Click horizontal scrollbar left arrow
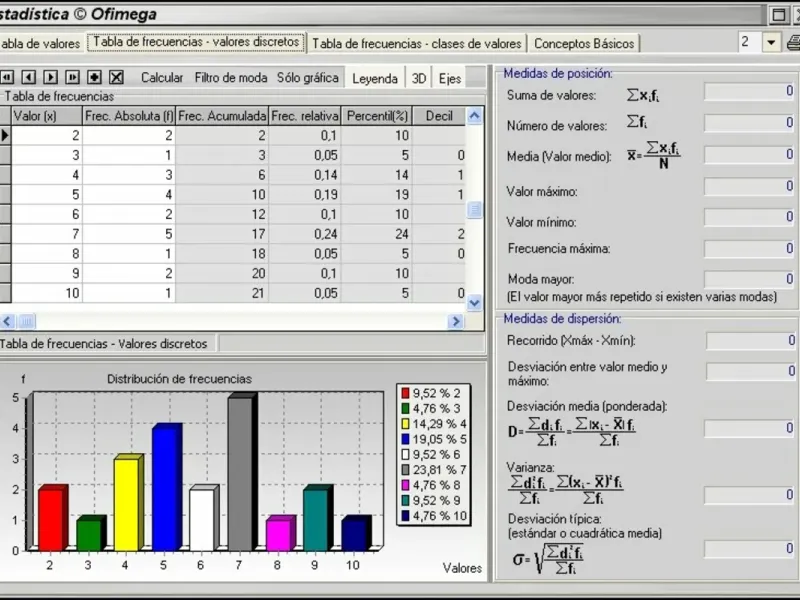The height and width of the screenshot is (600, 800). [7, 321]
